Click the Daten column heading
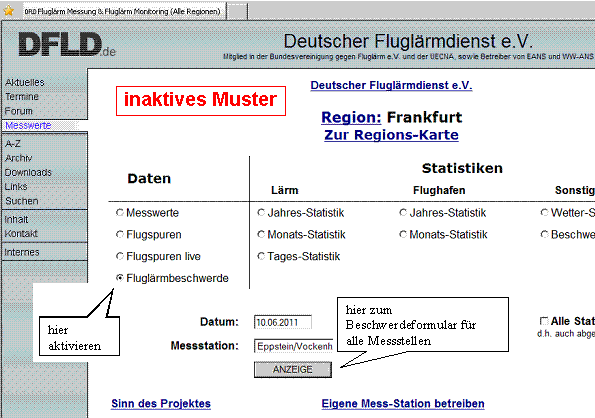 pyautogui.click(x=149, y=179)
